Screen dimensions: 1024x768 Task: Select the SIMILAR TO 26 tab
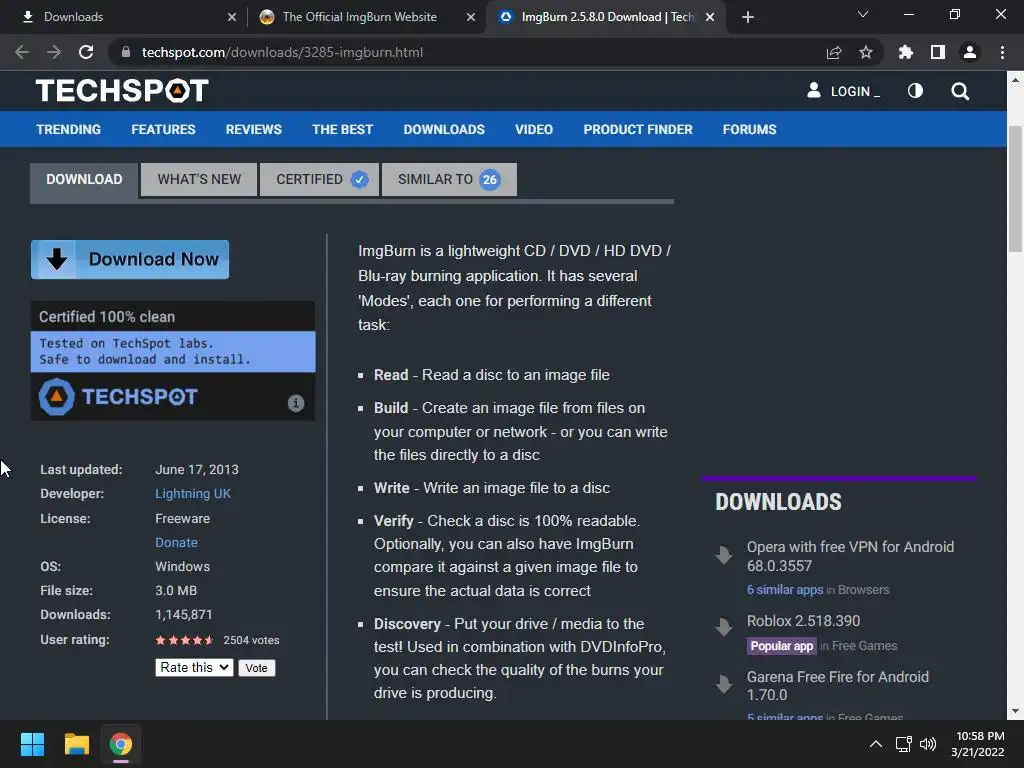[449, 180]
